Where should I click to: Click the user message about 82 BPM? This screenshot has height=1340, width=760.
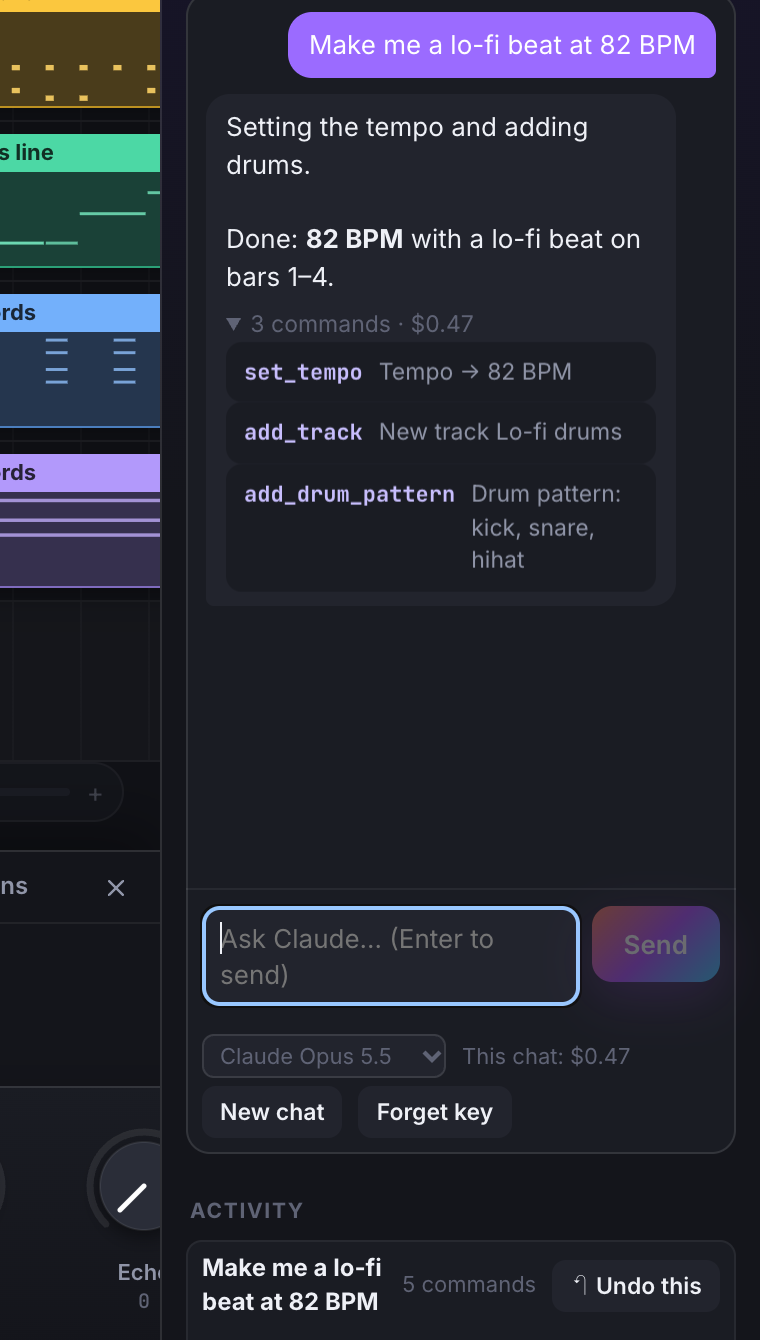(x=502, y=45)
